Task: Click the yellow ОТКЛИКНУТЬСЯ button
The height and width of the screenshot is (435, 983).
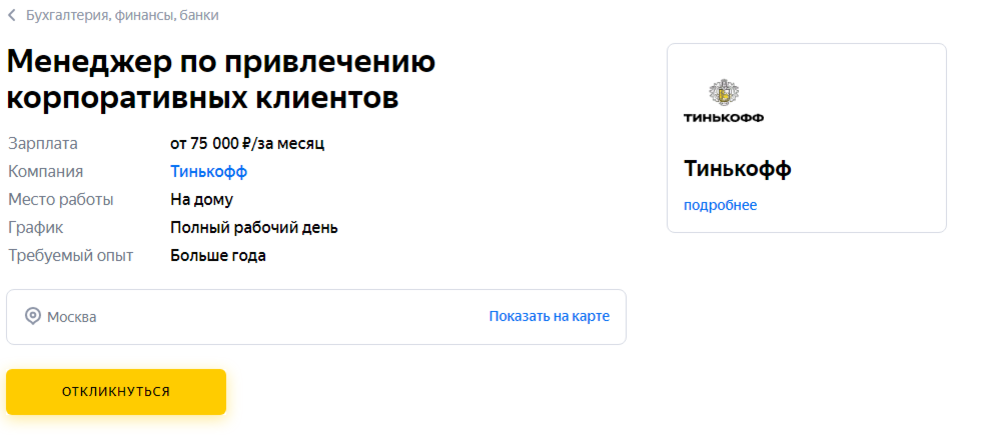Action: click(116, 392)
